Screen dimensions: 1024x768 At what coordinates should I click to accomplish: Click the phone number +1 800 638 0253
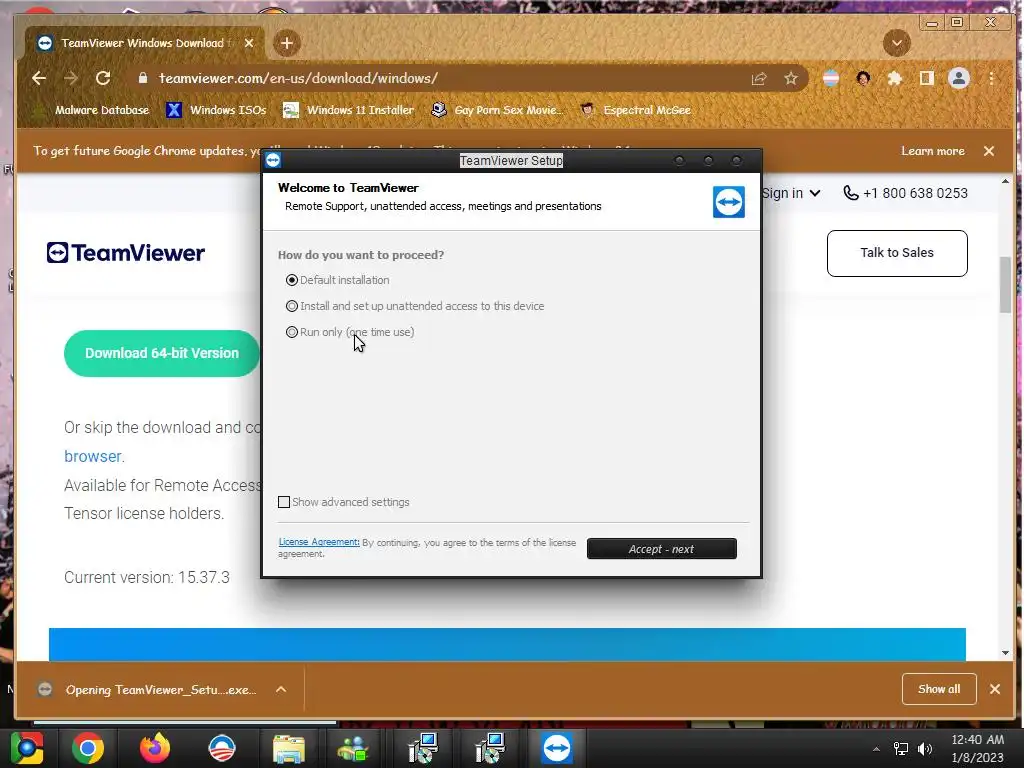tap(905, 193)
